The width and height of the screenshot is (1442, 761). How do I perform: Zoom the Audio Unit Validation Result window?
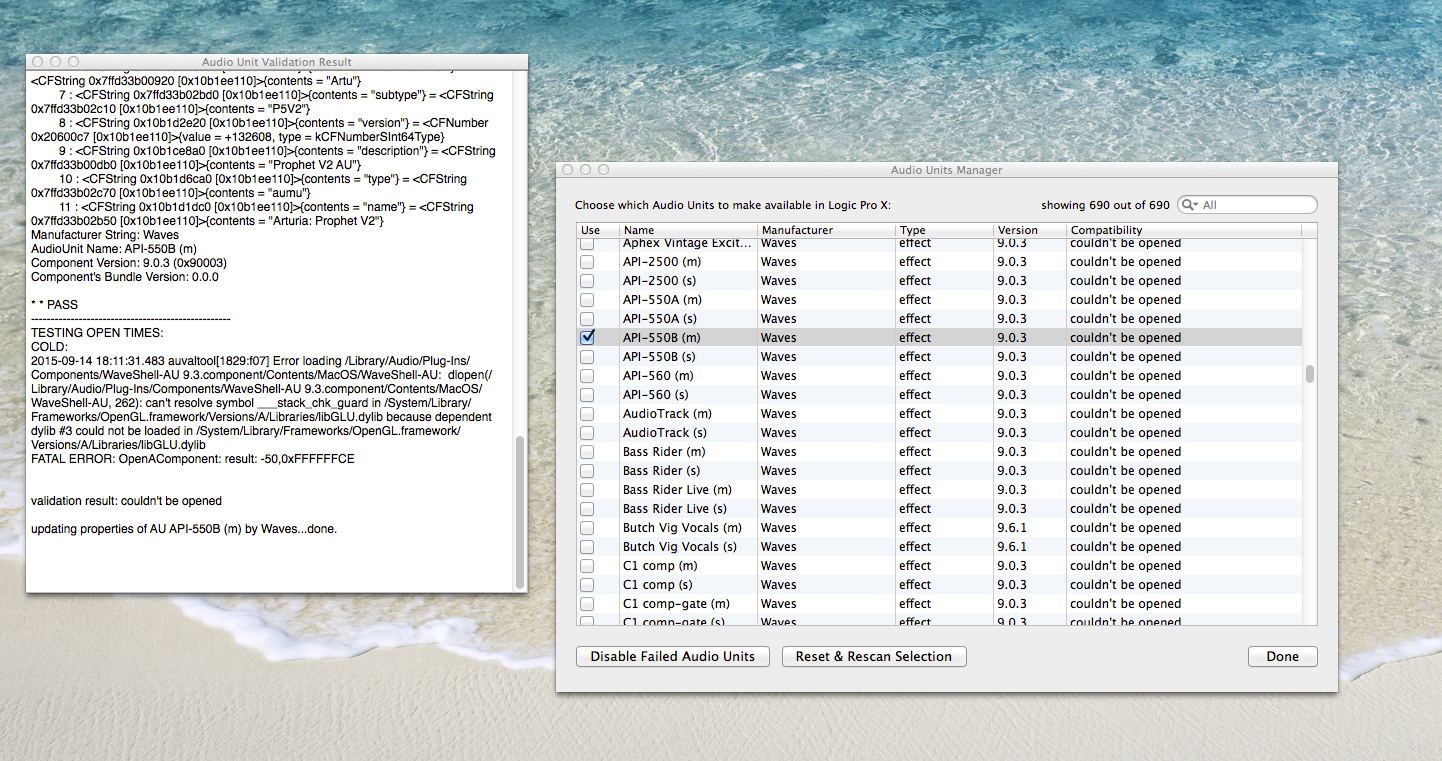coord(73,62)
